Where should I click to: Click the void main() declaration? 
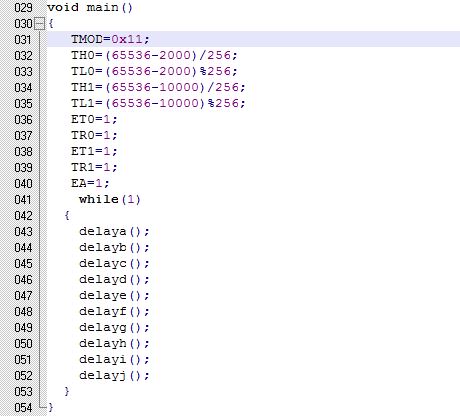(90, 7)
